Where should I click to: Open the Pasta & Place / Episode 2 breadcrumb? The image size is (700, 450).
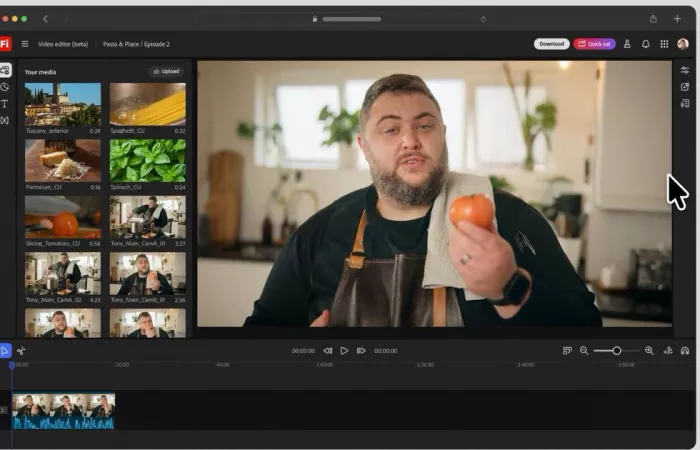click(137, 44)
